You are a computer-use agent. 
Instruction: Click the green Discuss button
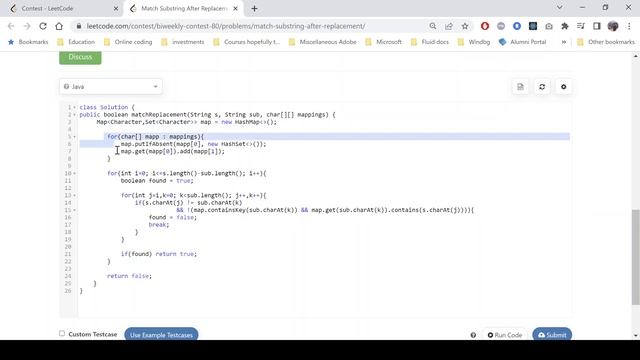(80, 57)
